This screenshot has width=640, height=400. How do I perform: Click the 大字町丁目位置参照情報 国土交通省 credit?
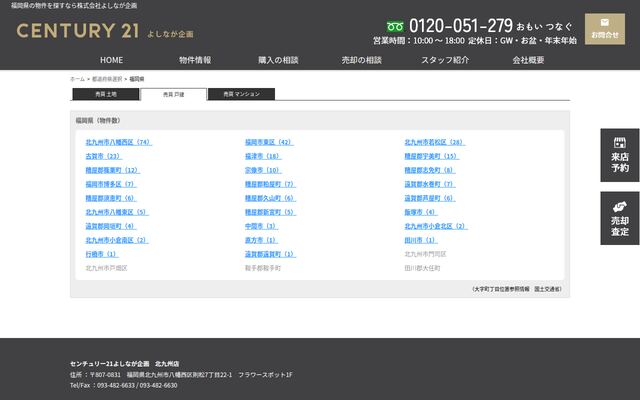click(x=517, y=289)
